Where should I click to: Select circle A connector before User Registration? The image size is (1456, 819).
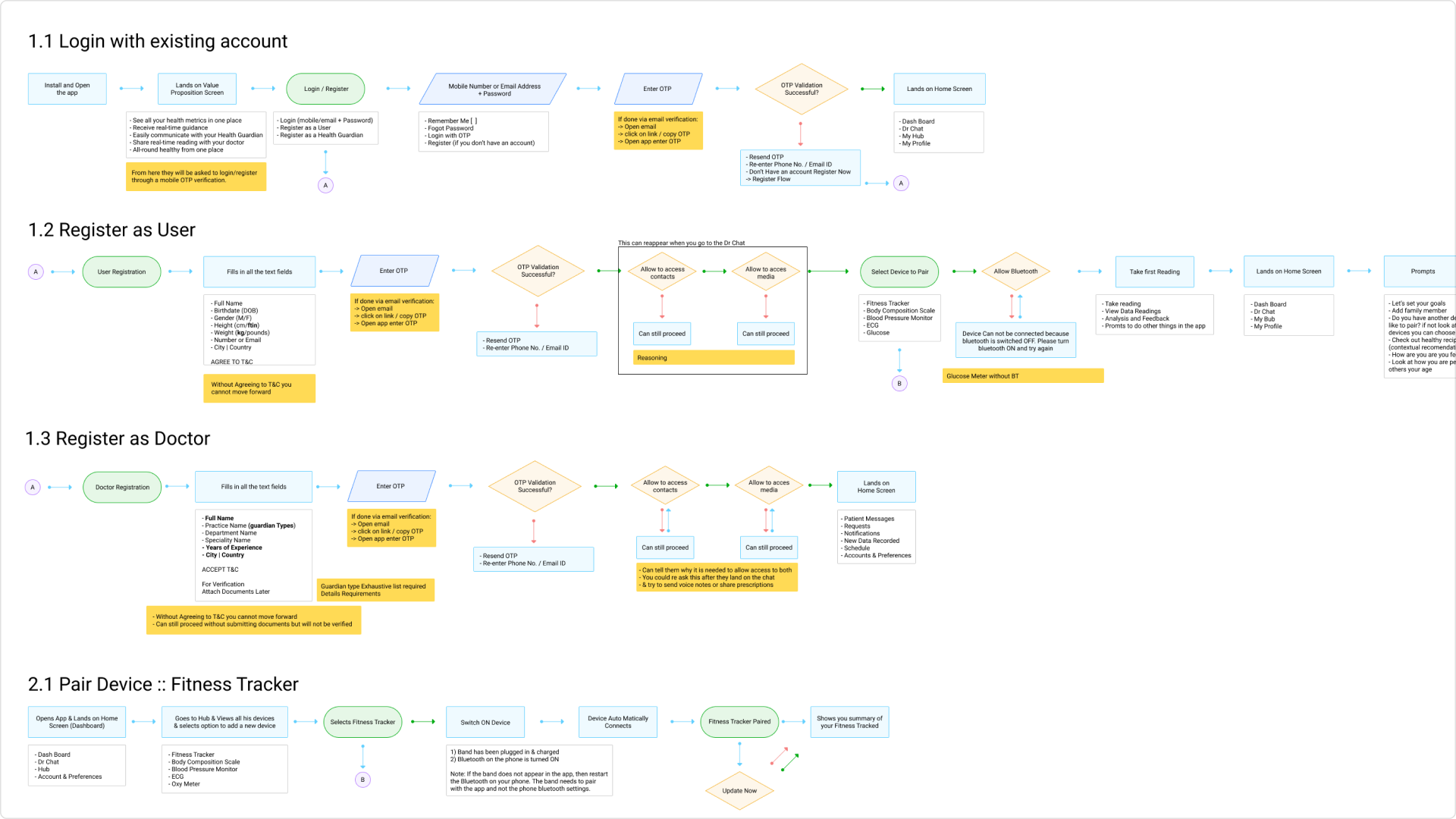(x=36, y=271)
